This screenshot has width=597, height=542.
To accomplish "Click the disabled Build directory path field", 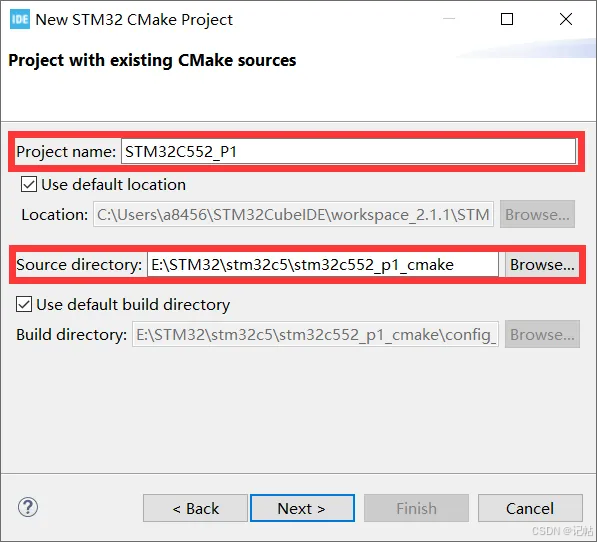I will click(x=315, y=335).
